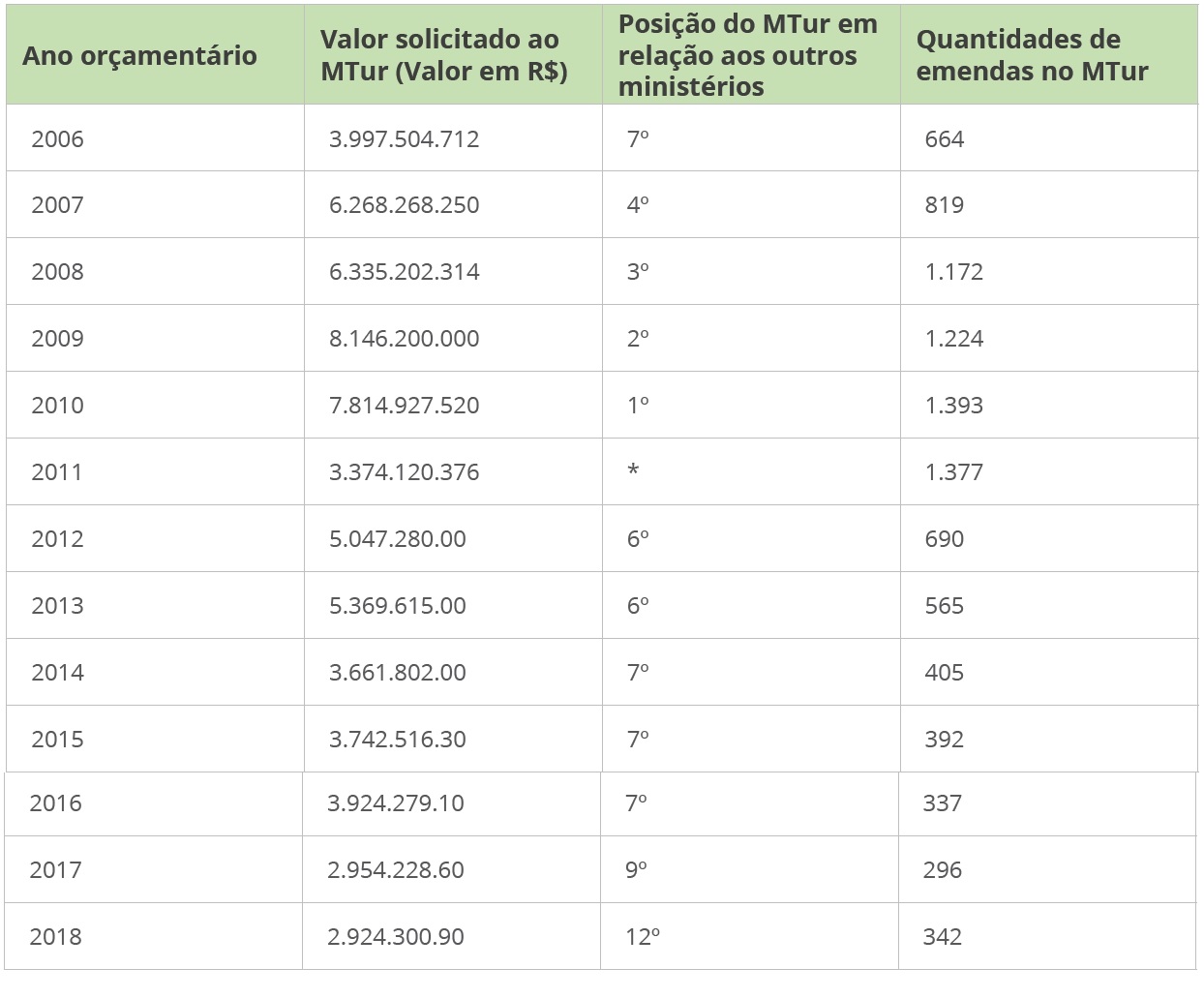Select the 2013 year cell
This screenshot has height=999, width=1204.
(57, 606)
